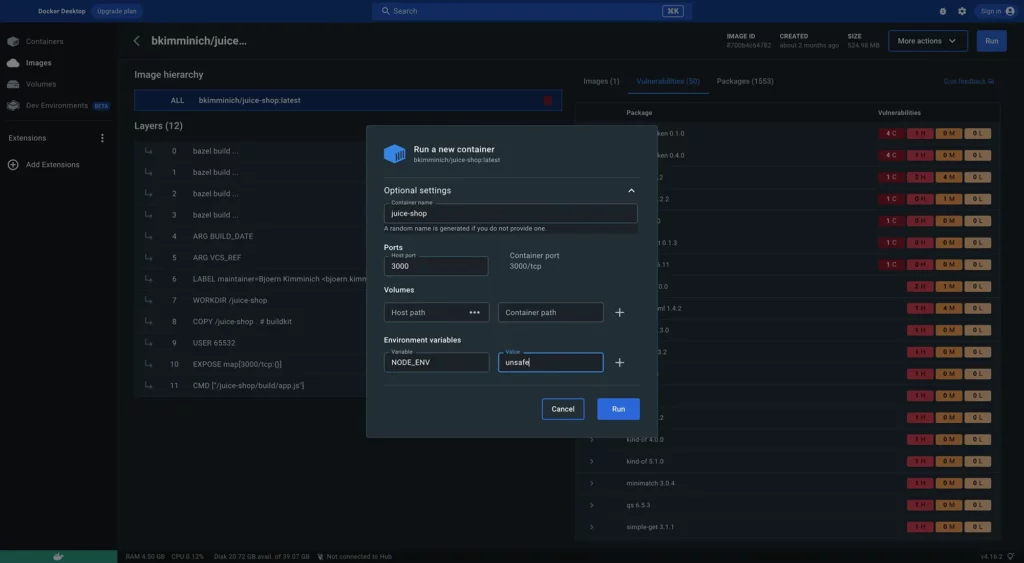Click the Package column header
1024x563 pixels.
click(x=639, y=113)
